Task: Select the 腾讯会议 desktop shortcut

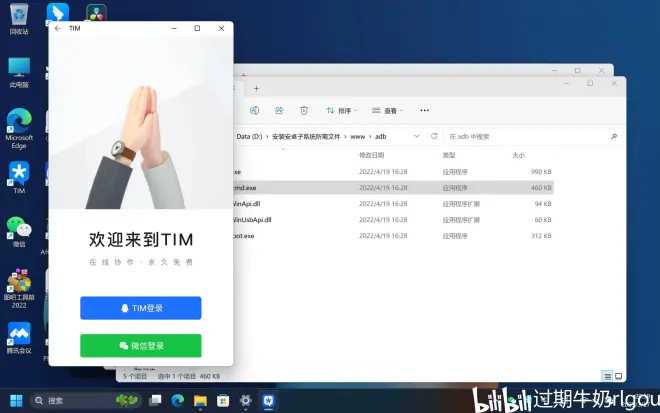Action: point(19,338)
